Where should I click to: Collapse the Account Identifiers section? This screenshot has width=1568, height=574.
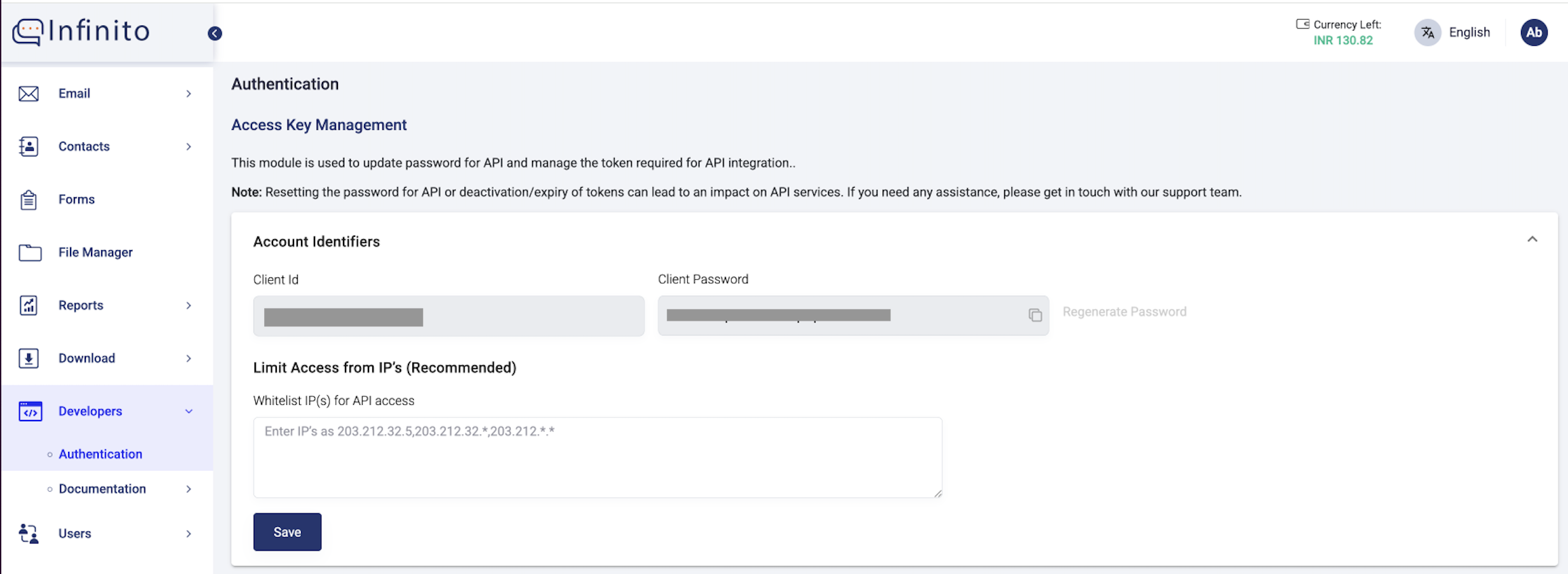coord(1532,239)
